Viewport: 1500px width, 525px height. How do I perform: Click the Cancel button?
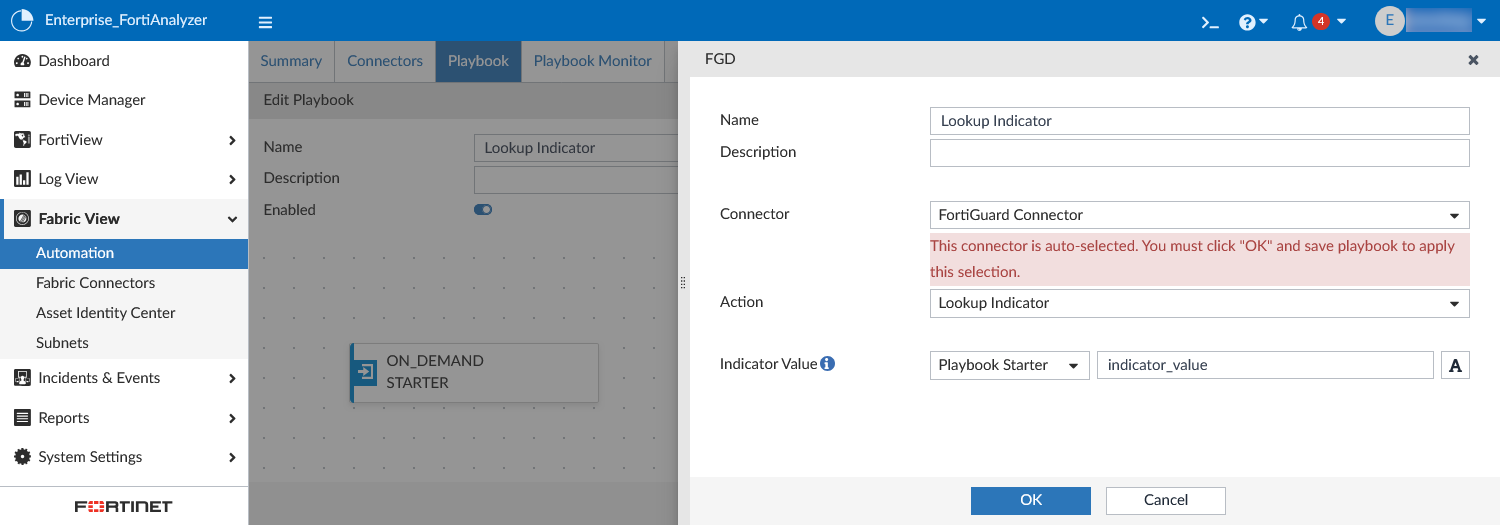coord(1165,500)
